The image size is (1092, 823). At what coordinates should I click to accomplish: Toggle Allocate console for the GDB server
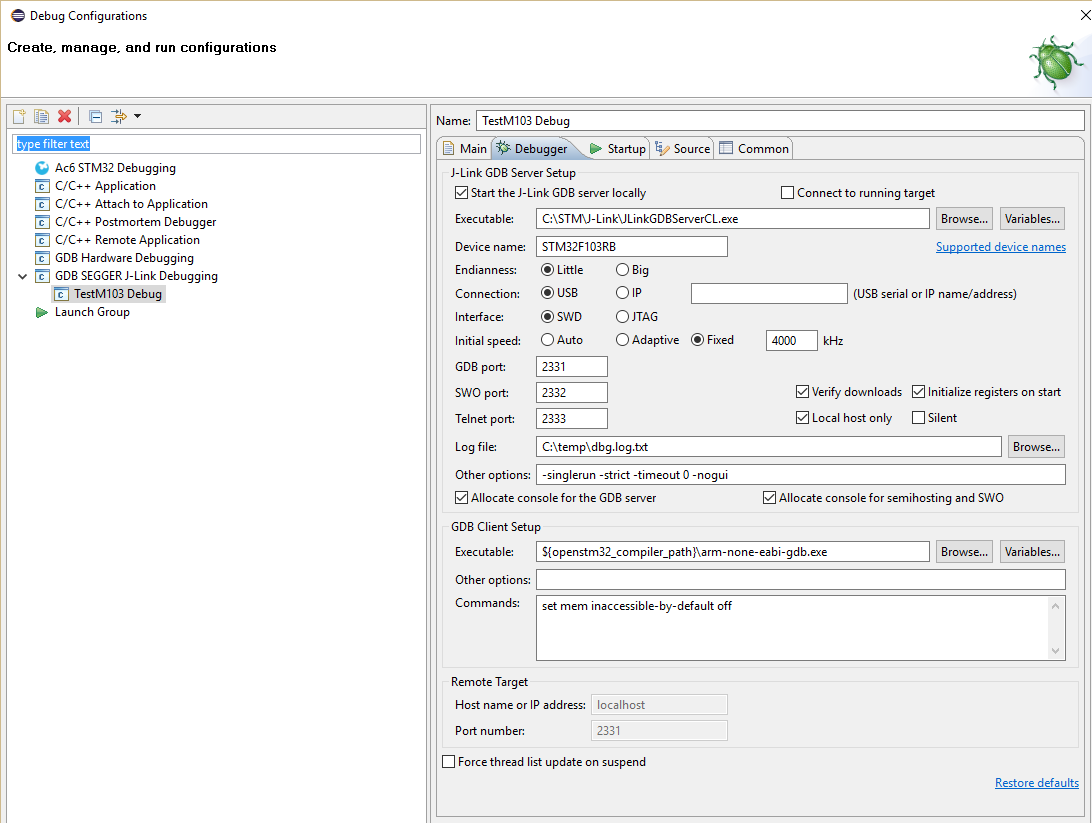[461, 498]
